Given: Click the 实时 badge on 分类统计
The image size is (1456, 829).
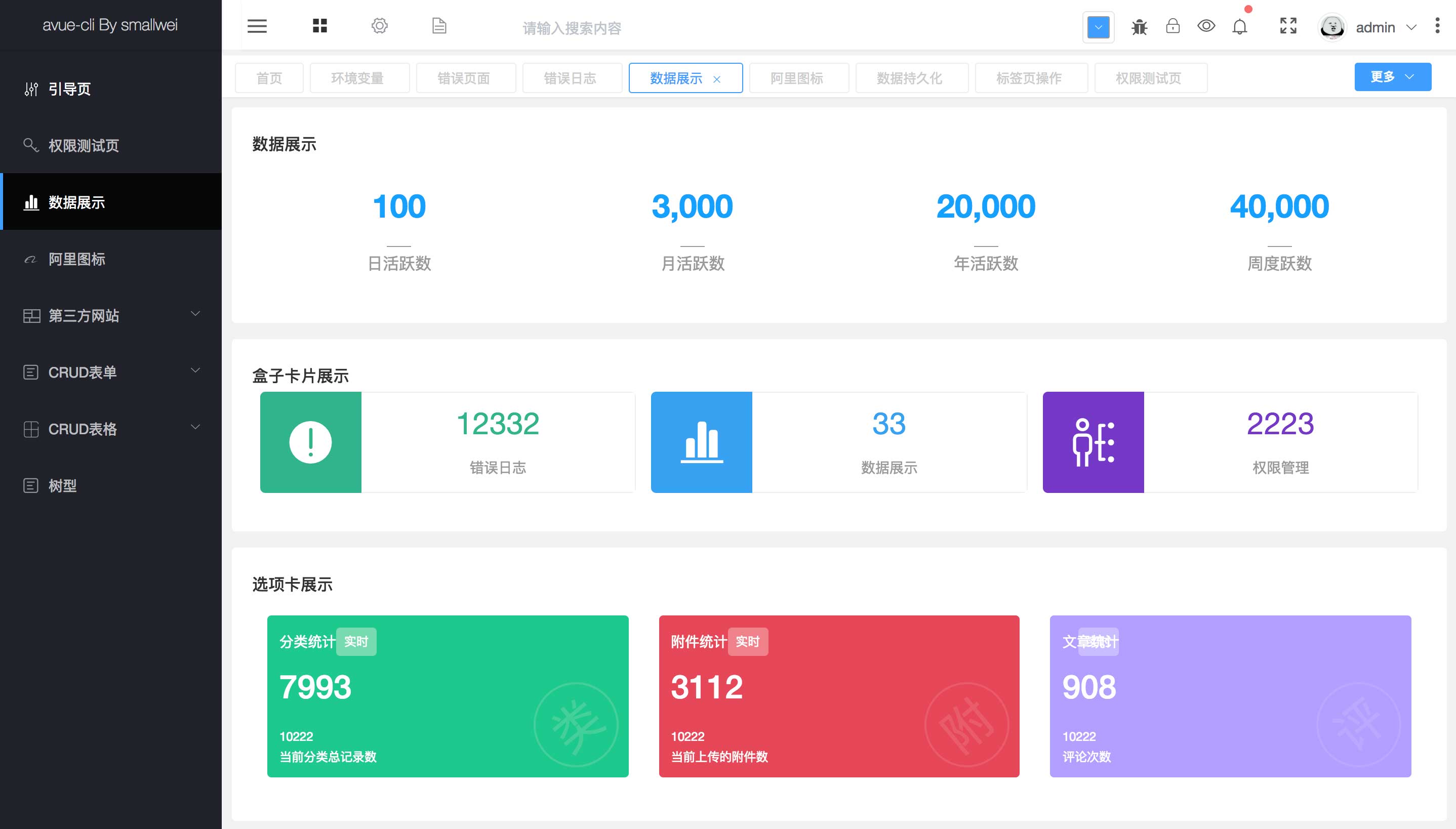Looking at the screenshot, I should 356,642.
